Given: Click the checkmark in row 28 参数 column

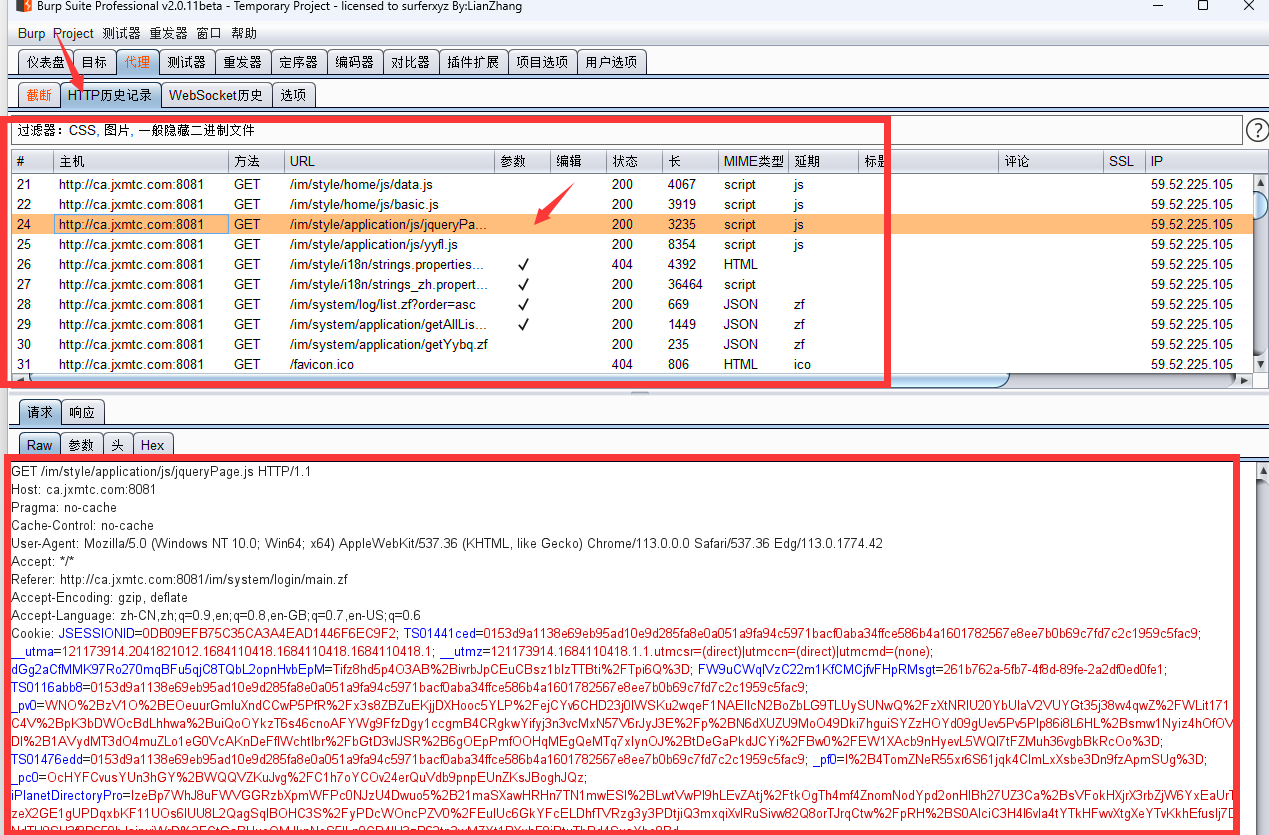Looking at the screenshot, I should click(x=522, y=305).
